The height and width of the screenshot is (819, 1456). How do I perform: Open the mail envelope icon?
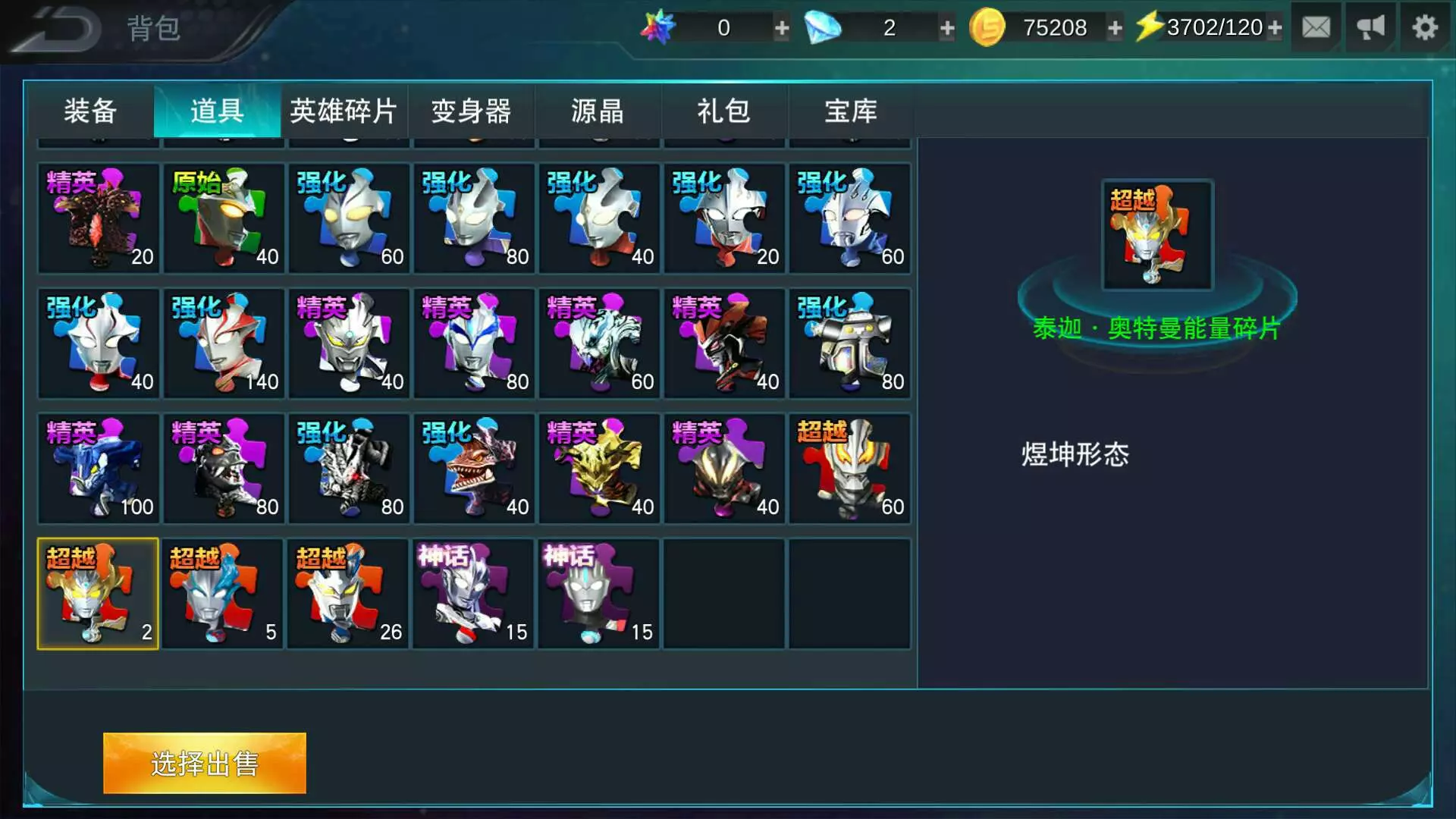coord(1316,28)
